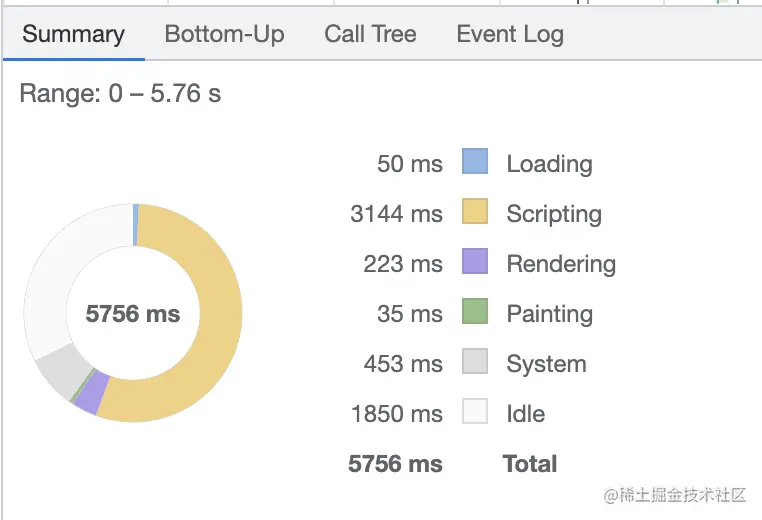Click the Scripting legend label
The width and height of the screenshot is (762, 520).
[554, 214]
